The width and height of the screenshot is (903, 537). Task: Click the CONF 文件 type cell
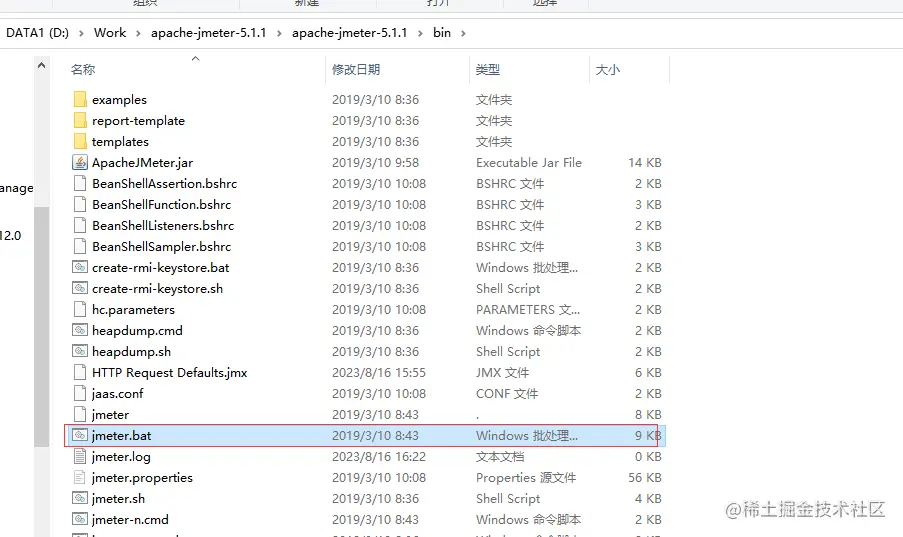coord(507,394)
